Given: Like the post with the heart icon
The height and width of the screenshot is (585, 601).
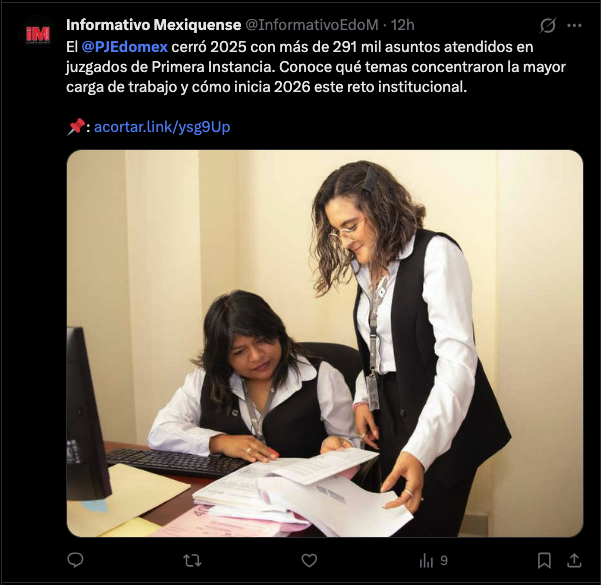Looking at the screenshot, I should pos(309,561).
